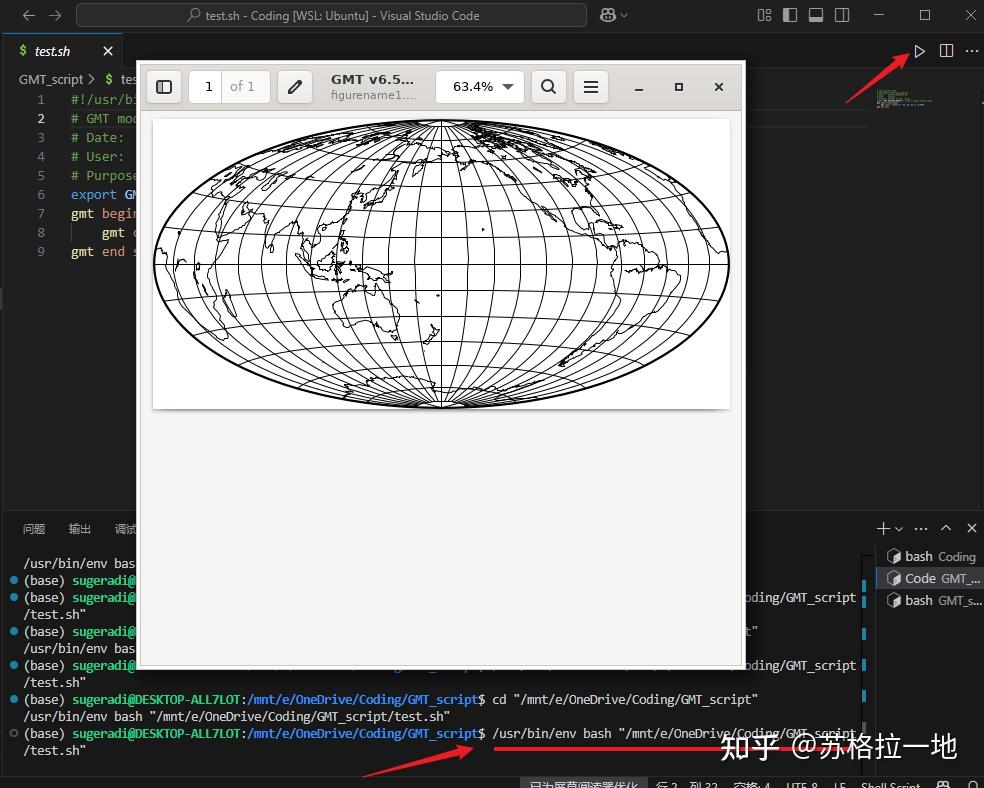Toggle the side pane in the PDF viewer
The image size is (984, 788).
[x=164, y=87]
